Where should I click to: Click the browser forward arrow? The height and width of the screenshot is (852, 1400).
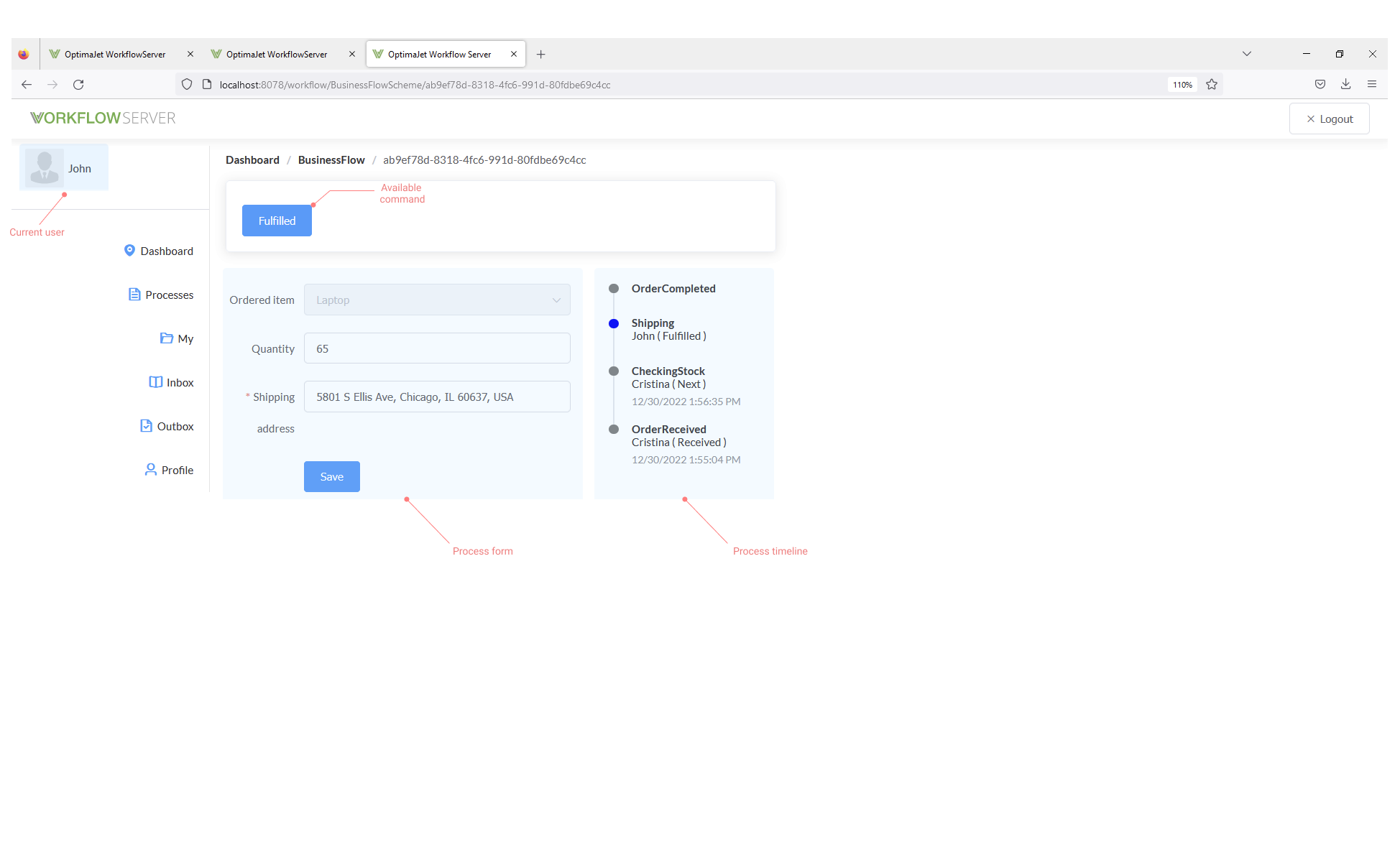click(52, 85)
